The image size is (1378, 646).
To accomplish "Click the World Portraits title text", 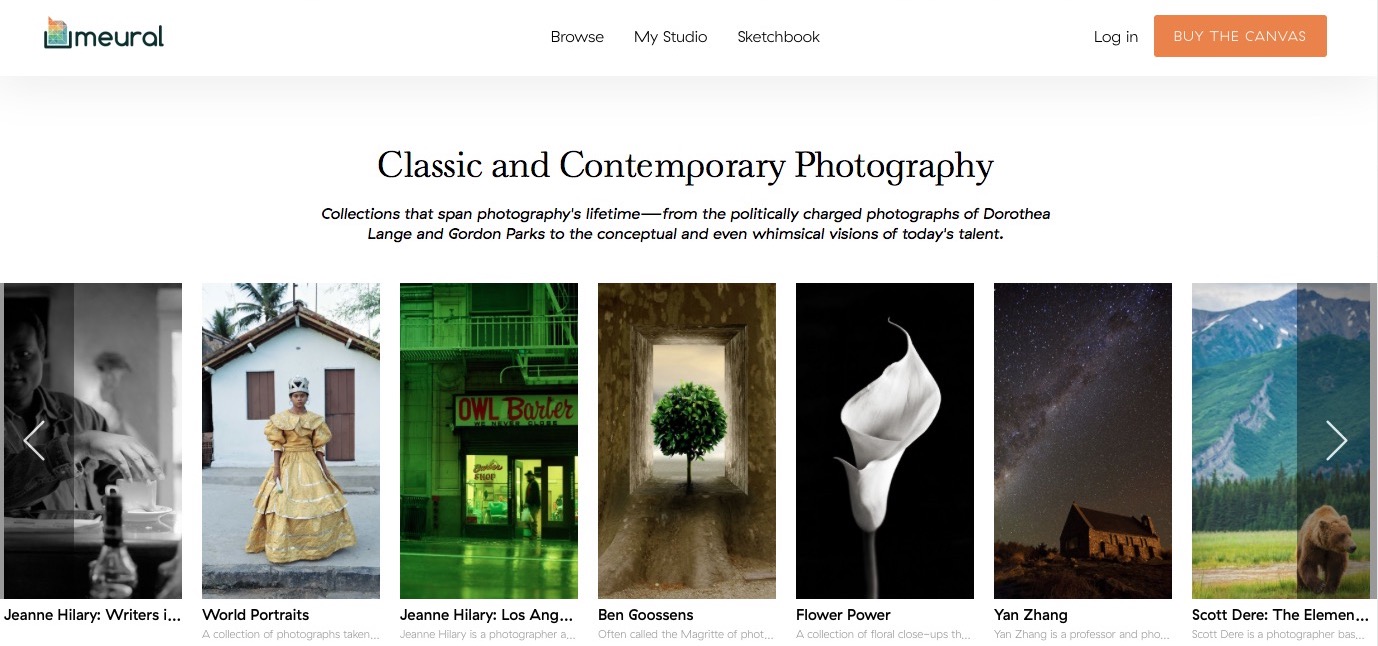I will 255,615.
